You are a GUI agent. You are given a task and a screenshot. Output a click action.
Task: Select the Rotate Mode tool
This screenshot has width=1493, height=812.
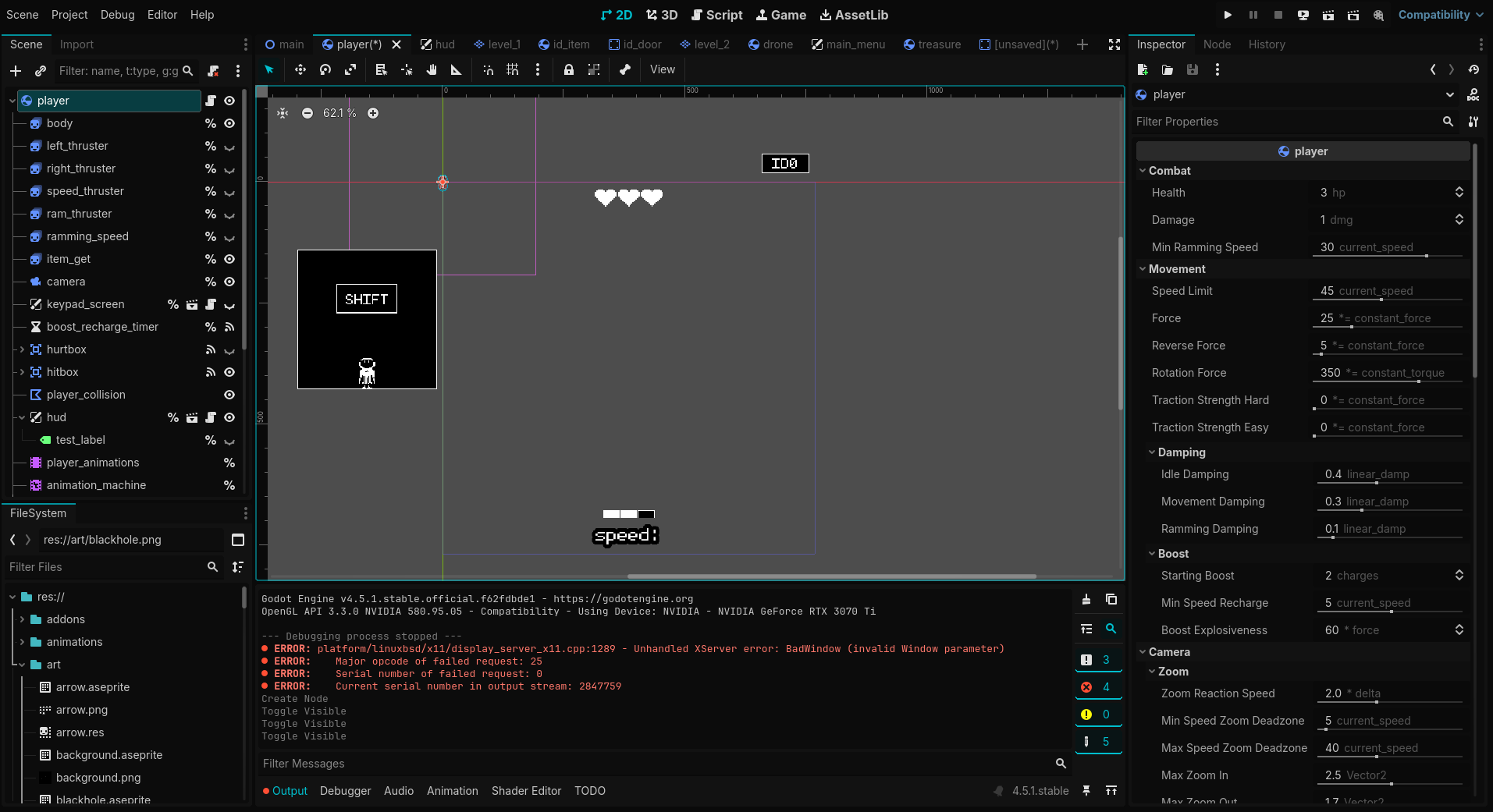pyautogui.click(x=325, y=69)
